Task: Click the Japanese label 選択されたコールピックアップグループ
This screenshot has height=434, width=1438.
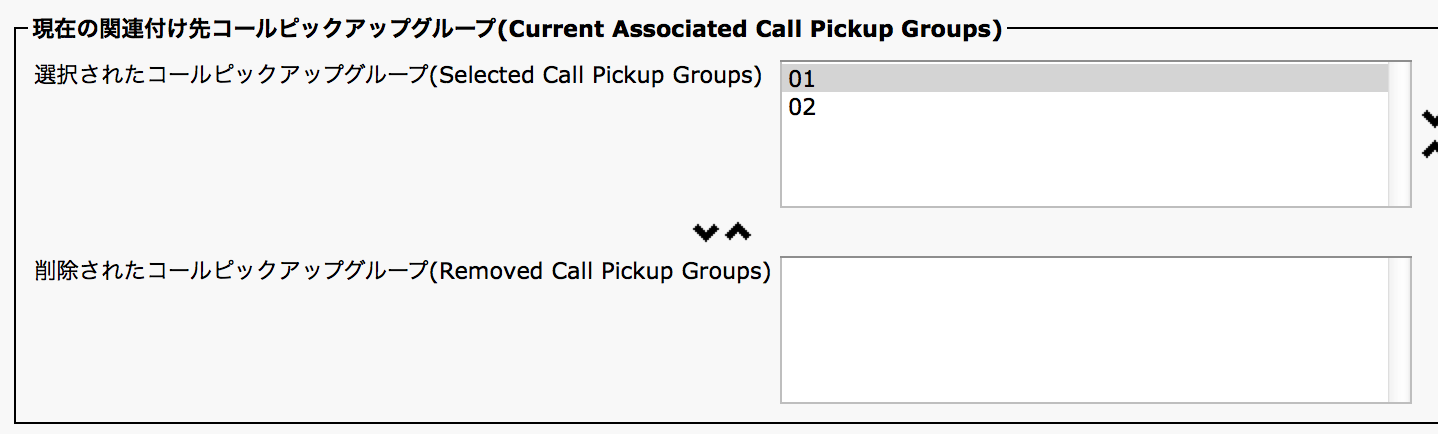Action: coord(230,76)
